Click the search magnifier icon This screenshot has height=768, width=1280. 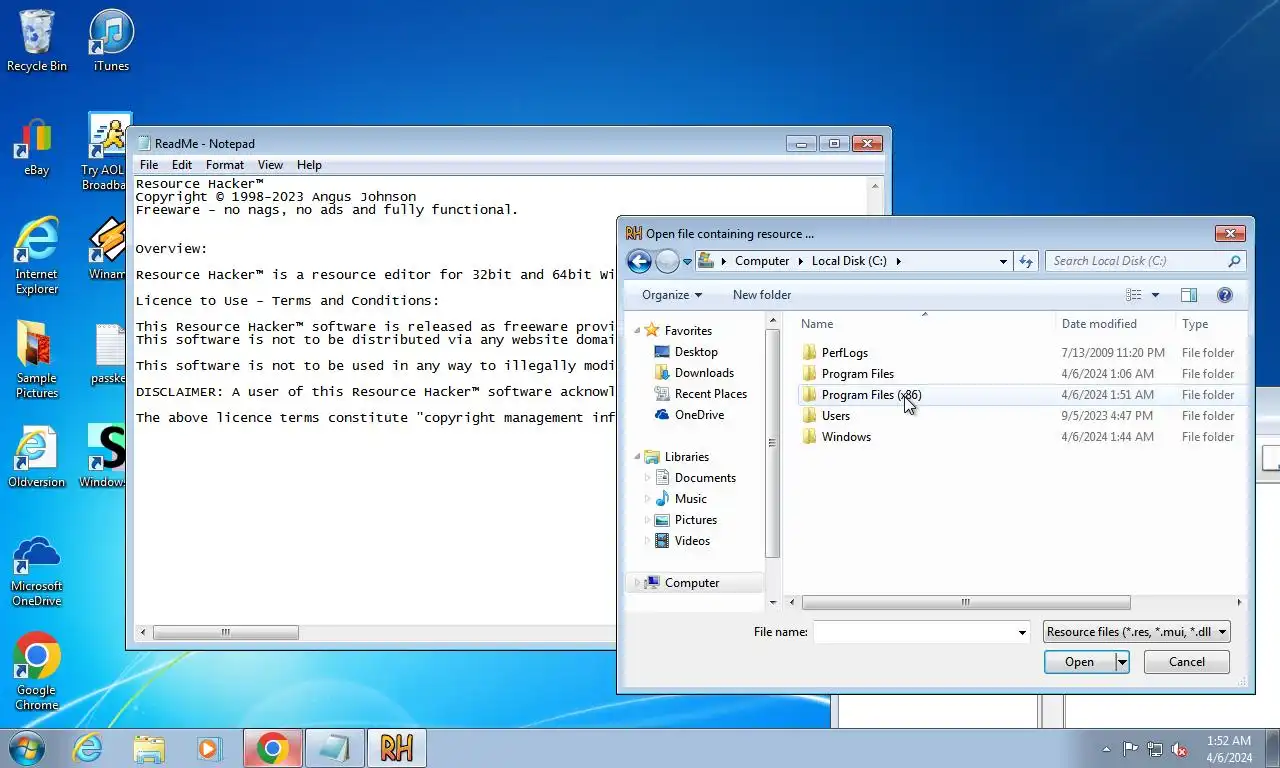(1234, 261)
